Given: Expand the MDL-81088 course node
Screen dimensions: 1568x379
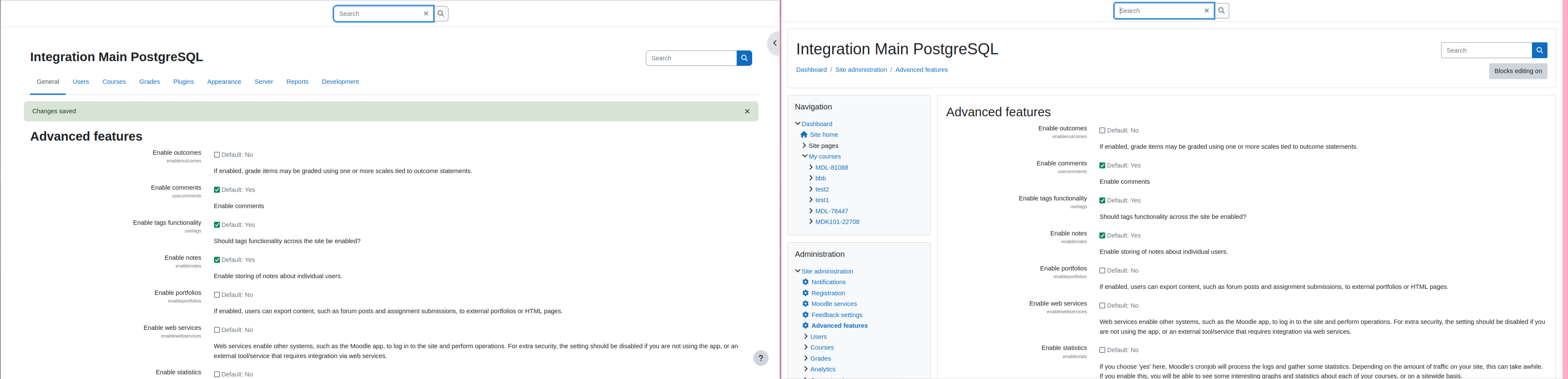Looking at the screenshot, I should click(x=811, y=168).
